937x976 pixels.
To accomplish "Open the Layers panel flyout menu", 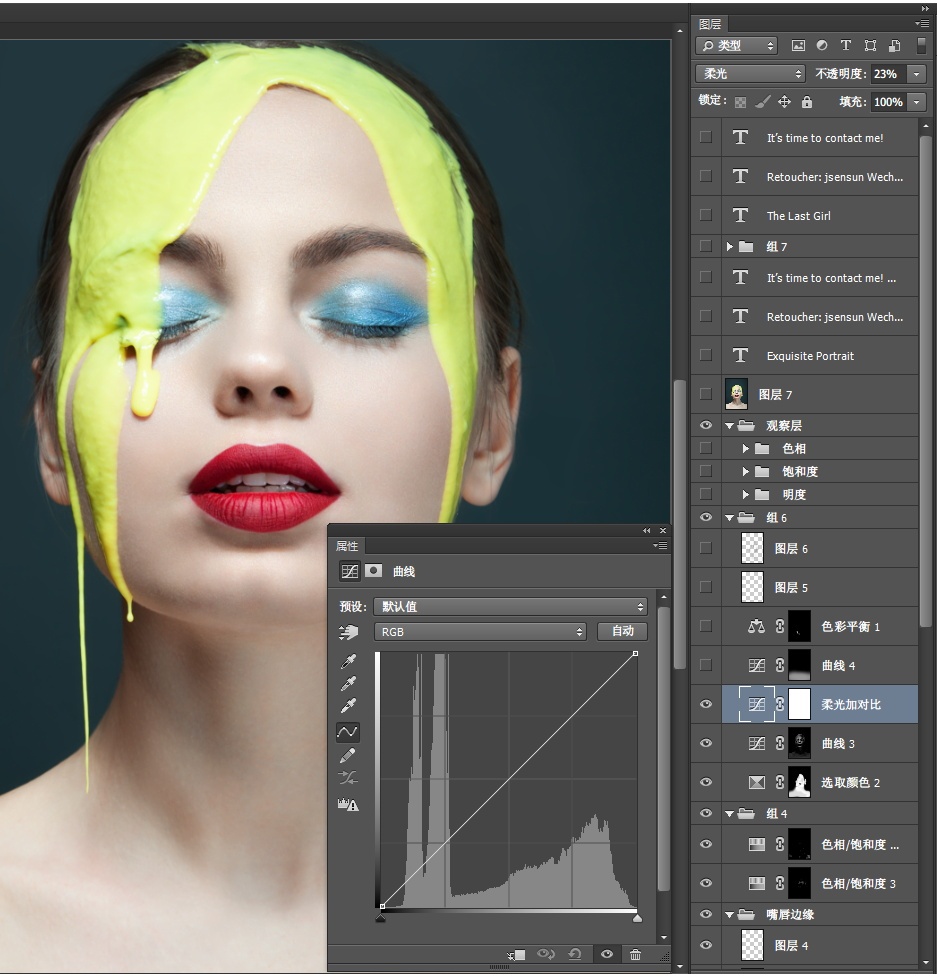I will pos(923,24).
